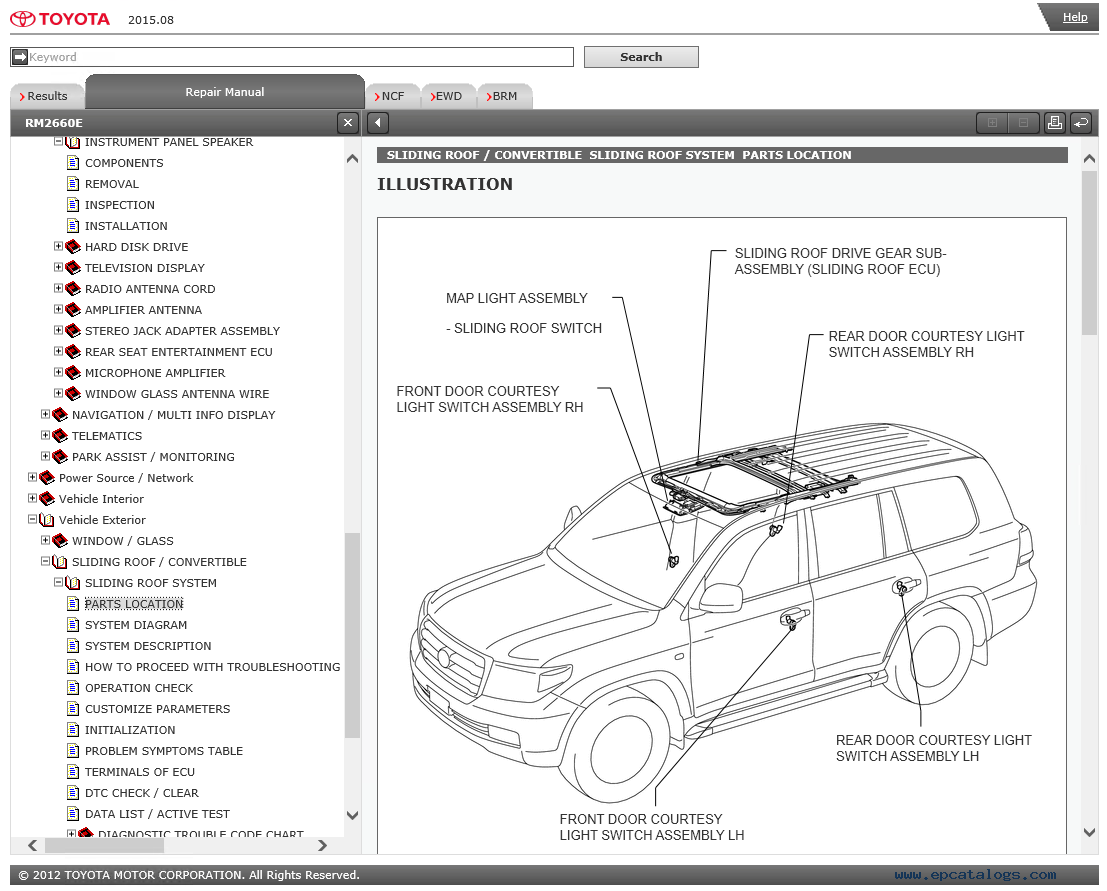1107x891 pixels.
Task: Expand NAVIGATION / MULTI INFO DISPLAY node
Action: pyautogui.click(x=45, y=414)
